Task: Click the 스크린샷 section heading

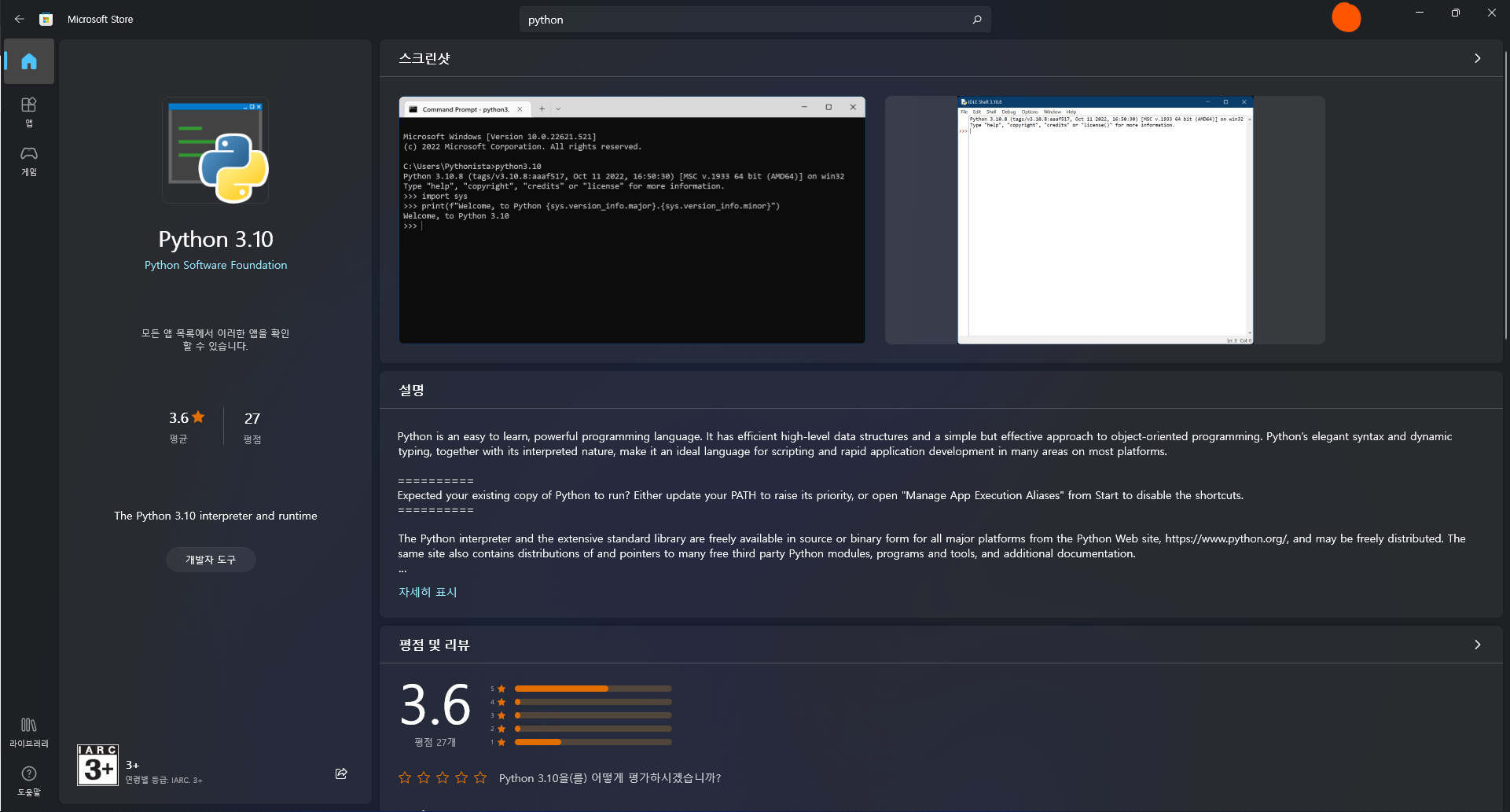Action: click(x=424, y=58)
